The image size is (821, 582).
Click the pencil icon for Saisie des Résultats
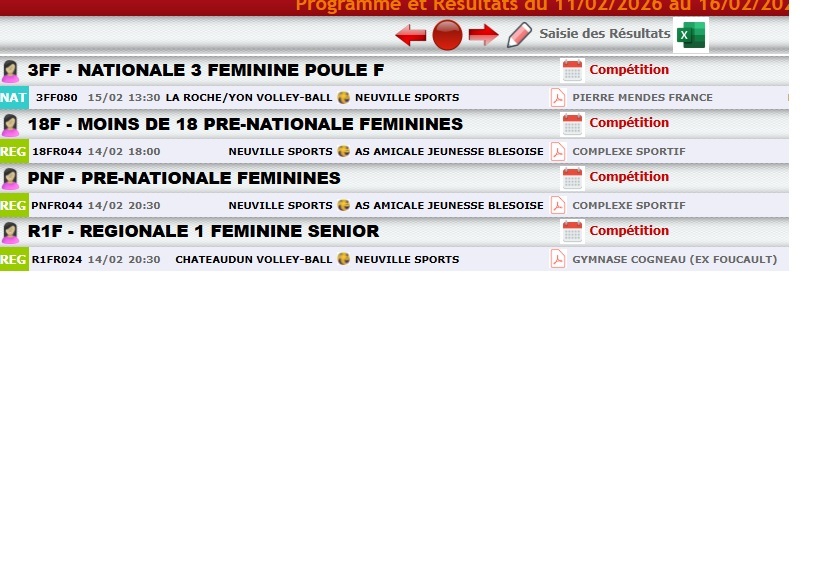click(519, 35)
